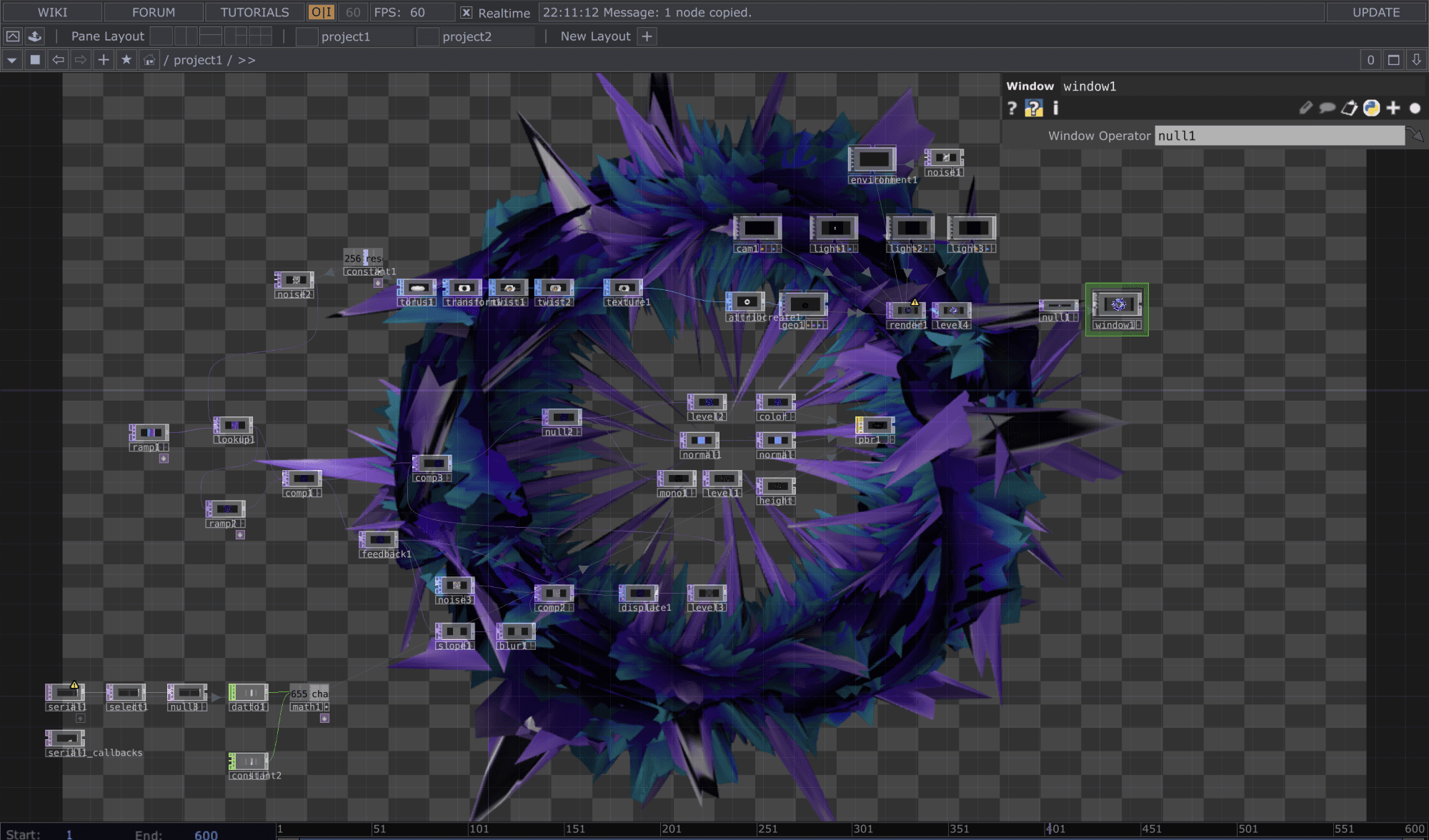The height and width of the screenshot is (840, 1429).
Task: Click the Window Operator arrow picker
Action: [1415, 135]
